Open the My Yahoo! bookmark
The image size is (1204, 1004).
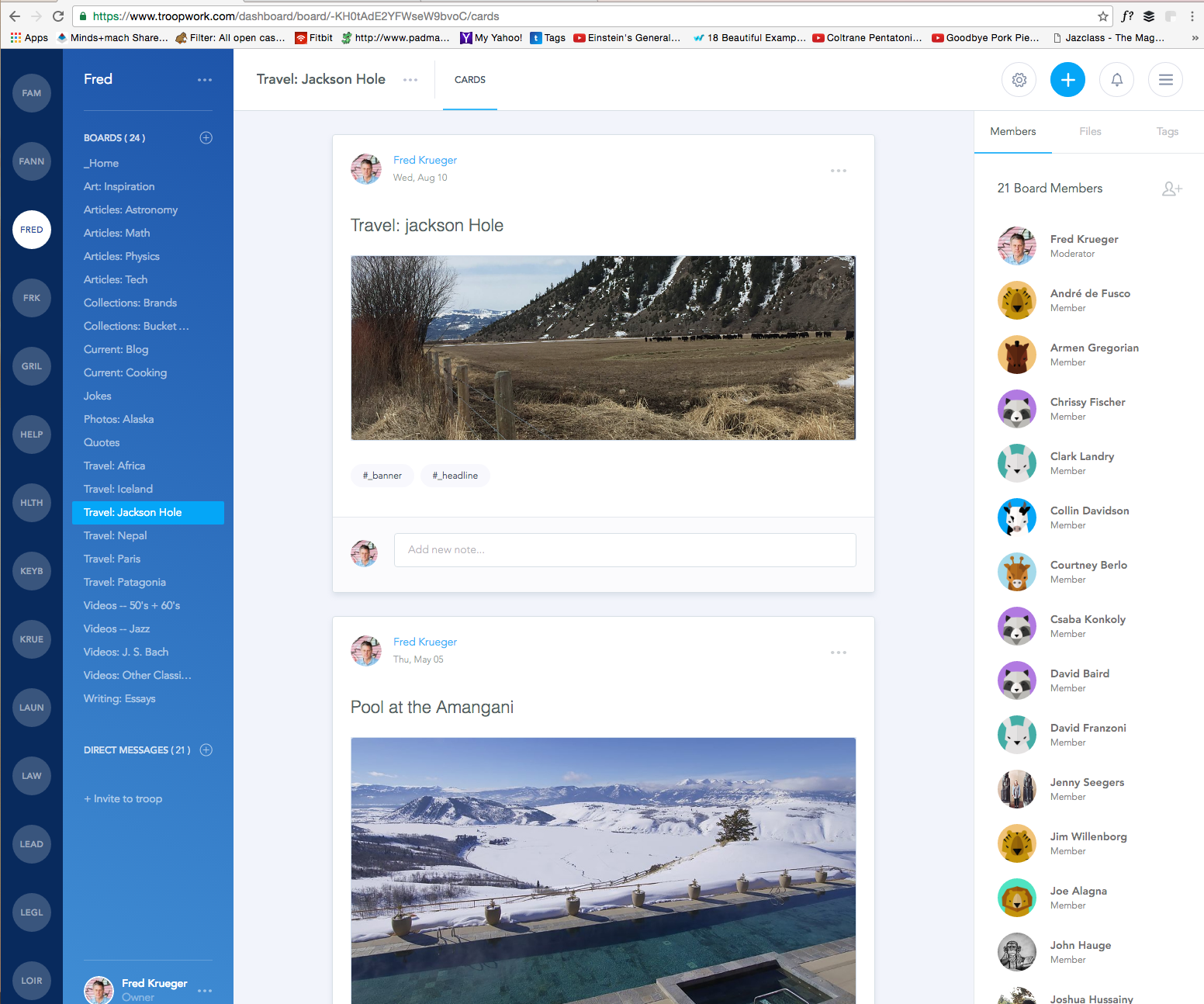coord(491,37)
